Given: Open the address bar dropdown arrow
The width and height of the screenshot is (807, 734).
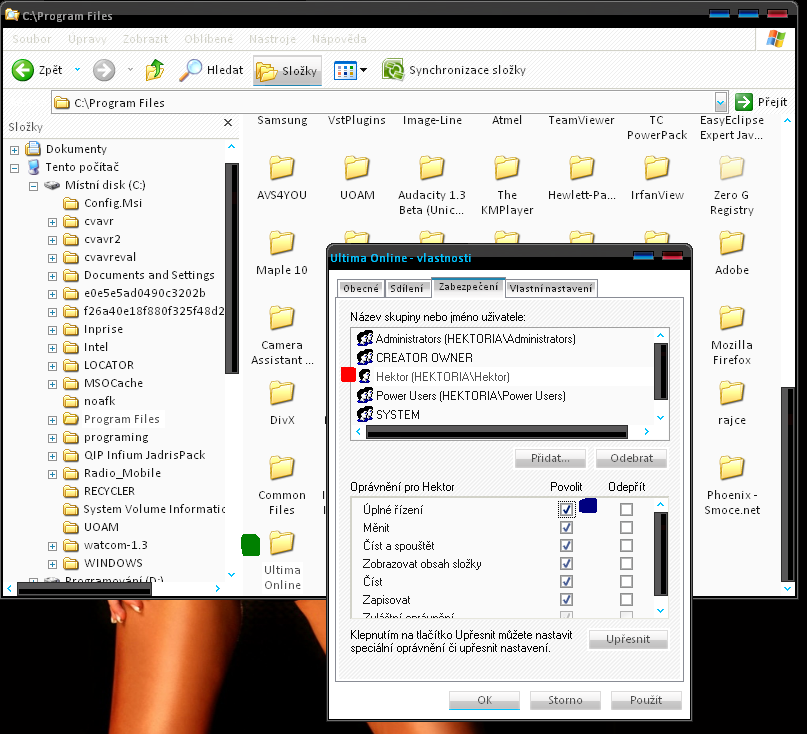Looking at the screenshot, I should [721, 102].
